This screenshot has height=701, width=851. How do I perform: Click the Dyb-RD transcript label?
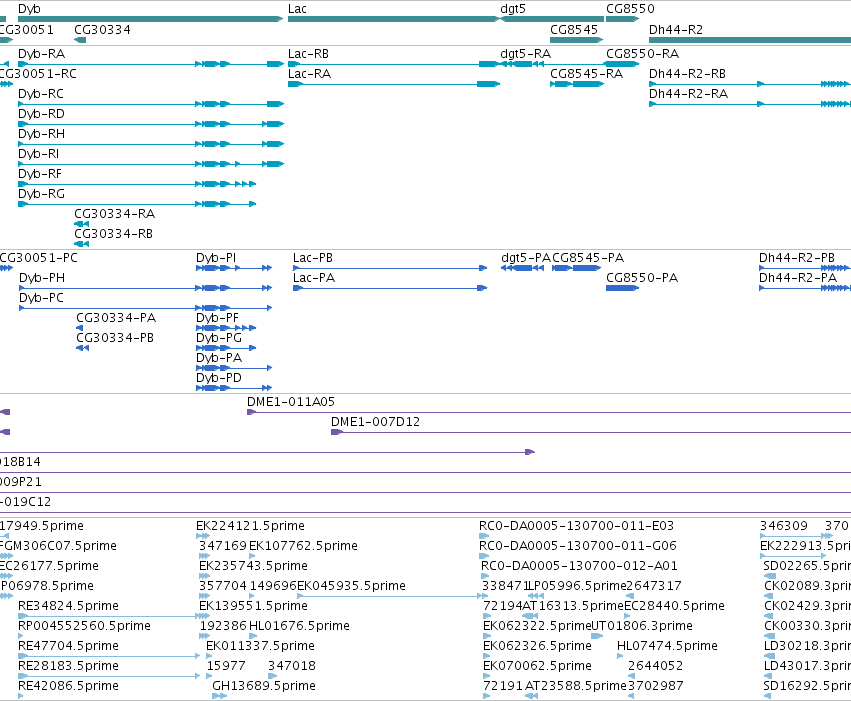click(x=41, y=114)
